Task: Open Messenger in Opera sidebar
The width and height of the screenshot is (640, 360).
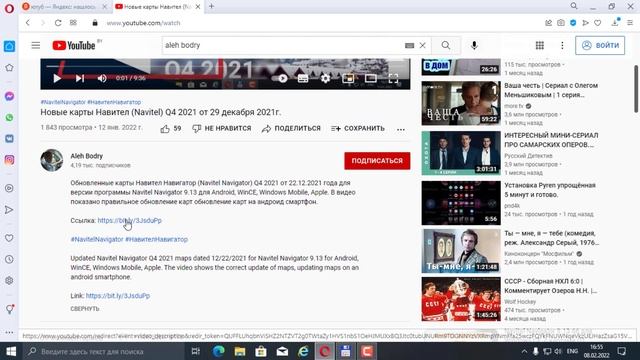Action: [x=9, y=96]
